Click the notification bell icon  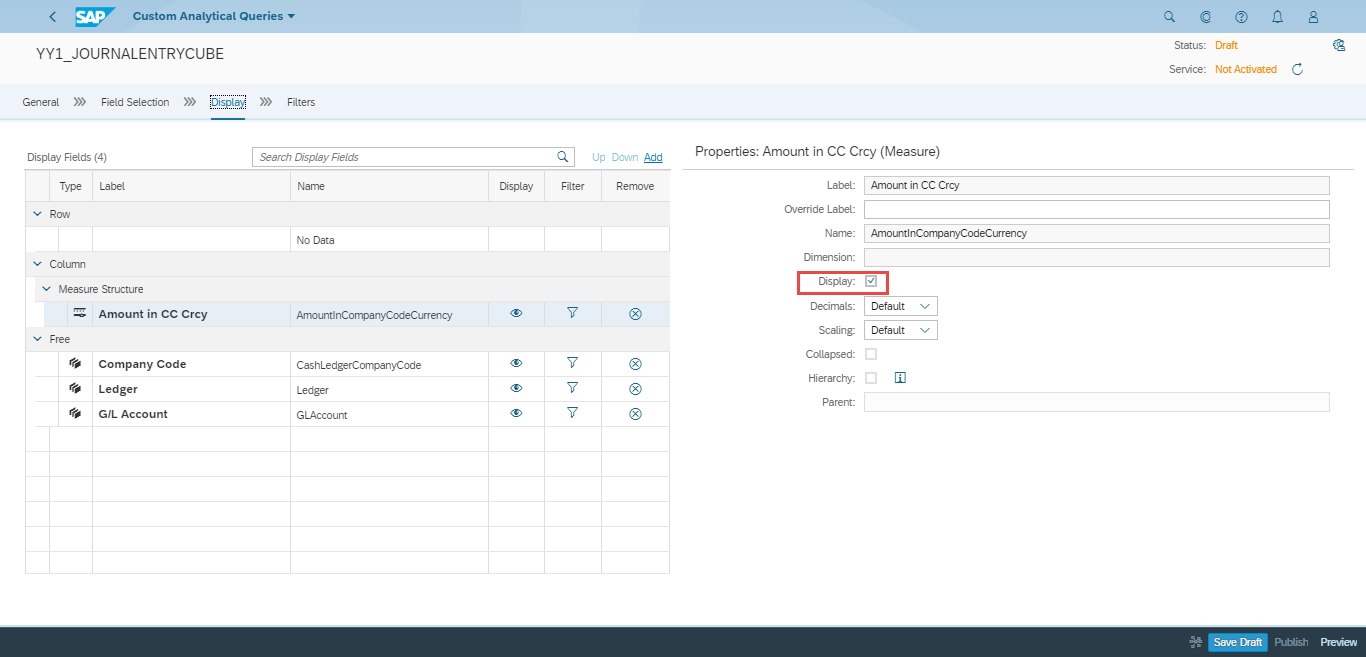(x=1277, y=16)
